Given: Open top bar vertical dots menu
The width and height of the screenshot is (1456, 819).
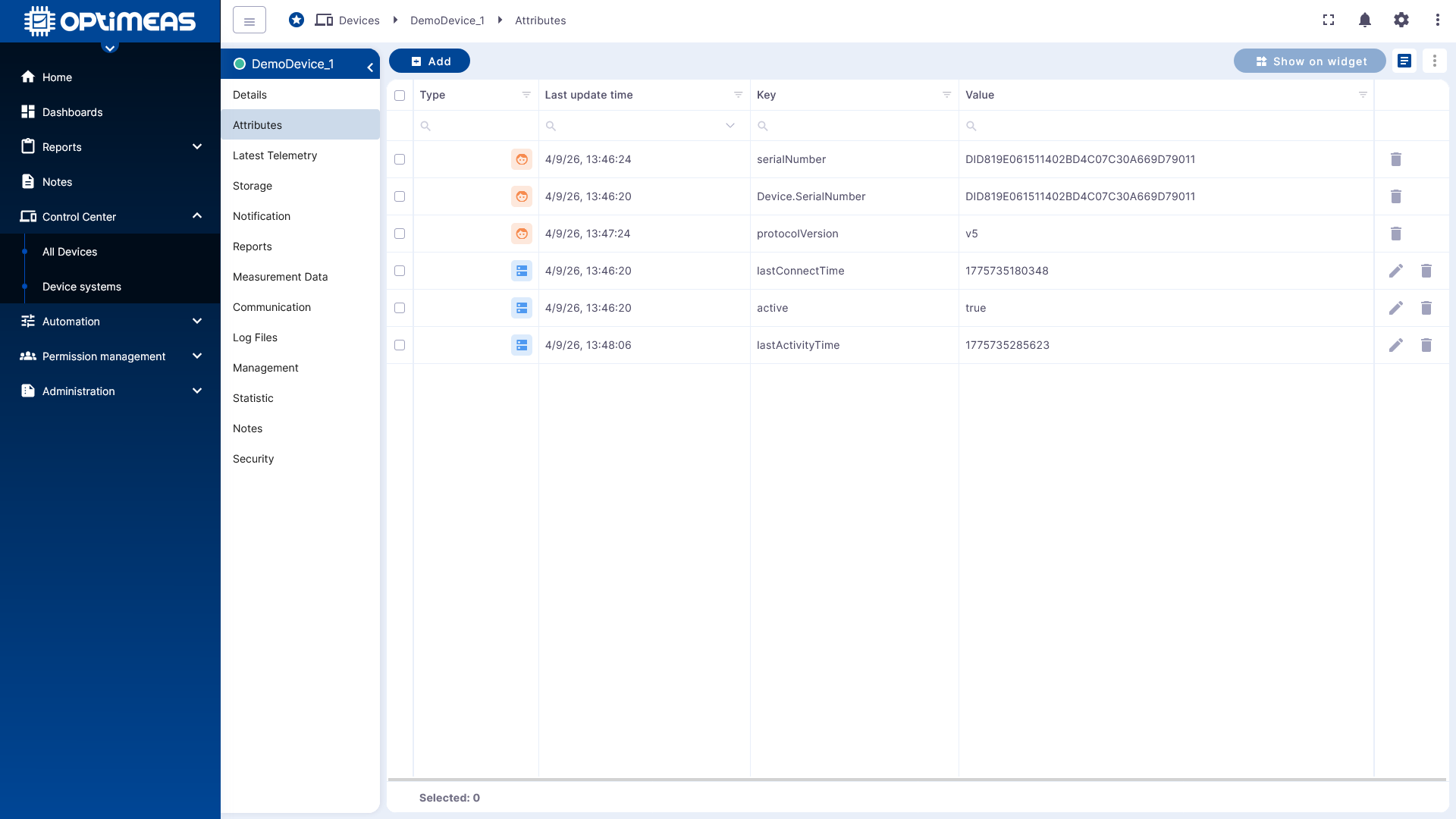Looking at the screenshot, I should [1438, 20].
